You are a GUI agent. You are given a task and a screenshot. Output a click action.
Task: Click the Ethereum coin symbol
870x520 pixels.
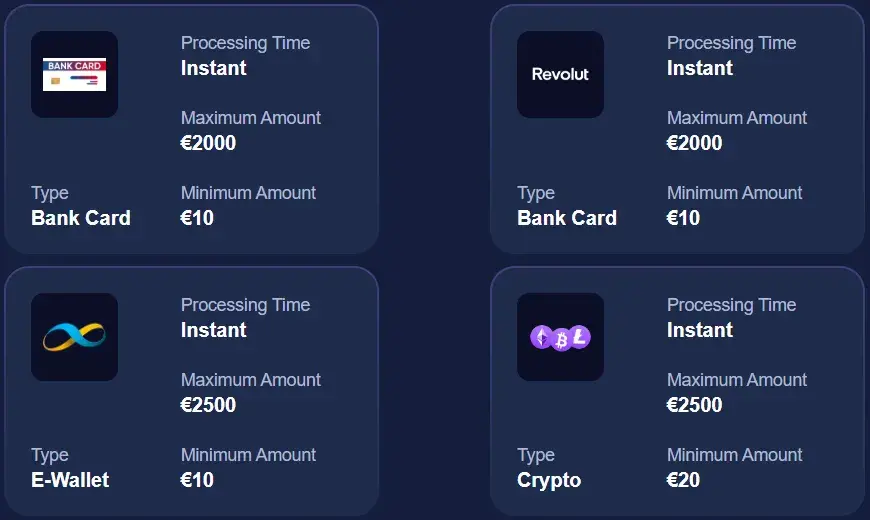point(541,338)
